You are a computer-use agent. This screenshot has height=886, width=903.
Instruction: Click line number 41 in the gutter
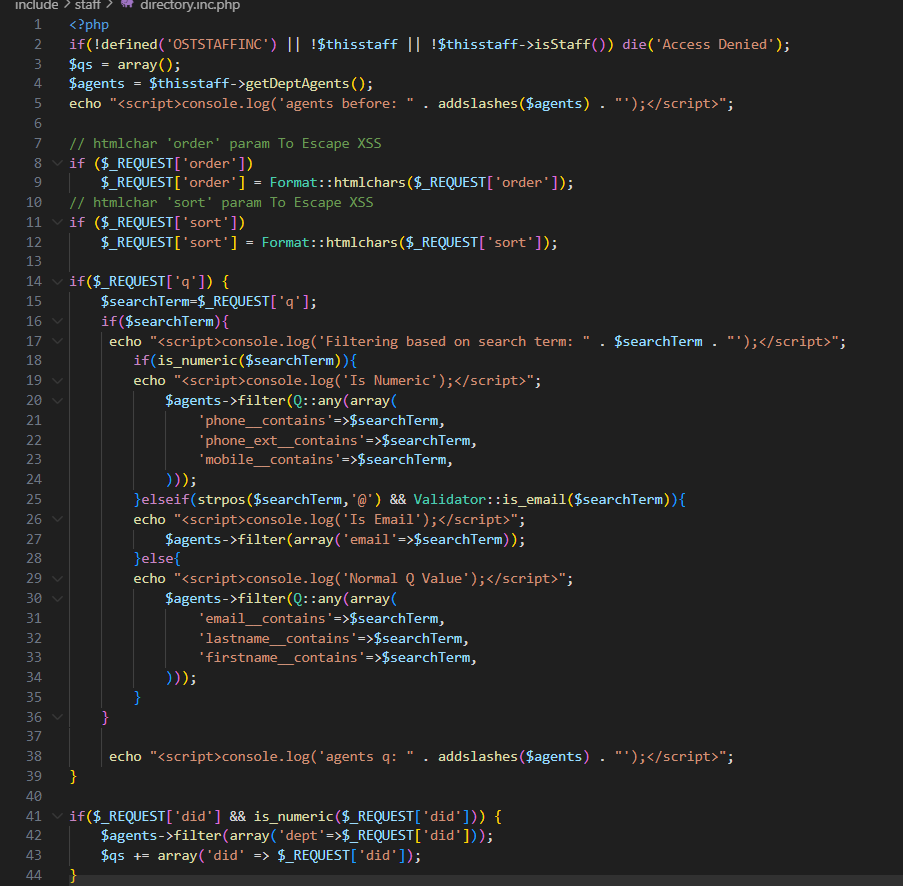(x=35, y=816)
